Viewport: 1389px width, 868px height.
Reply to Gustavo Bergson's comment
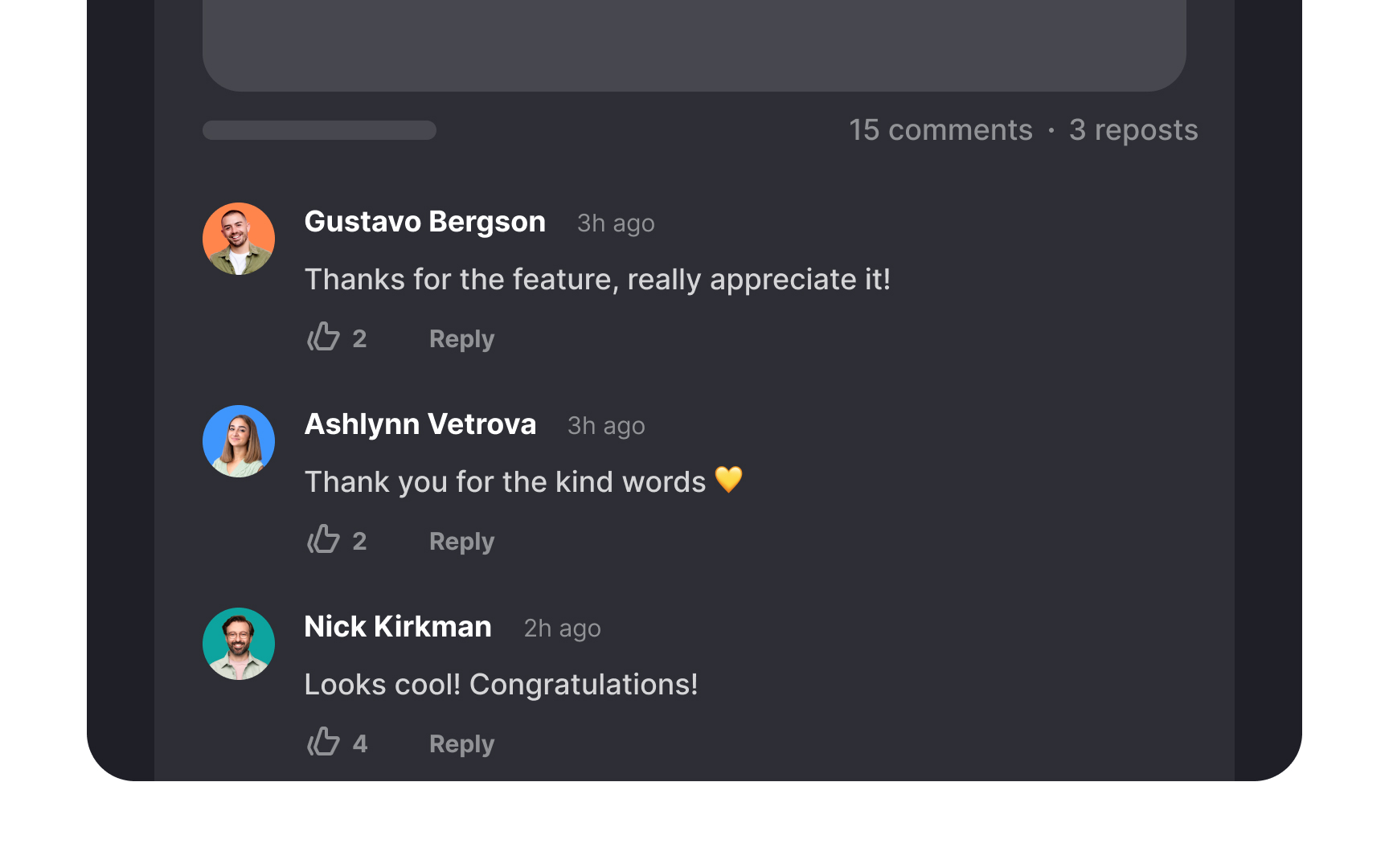[461, 338]
